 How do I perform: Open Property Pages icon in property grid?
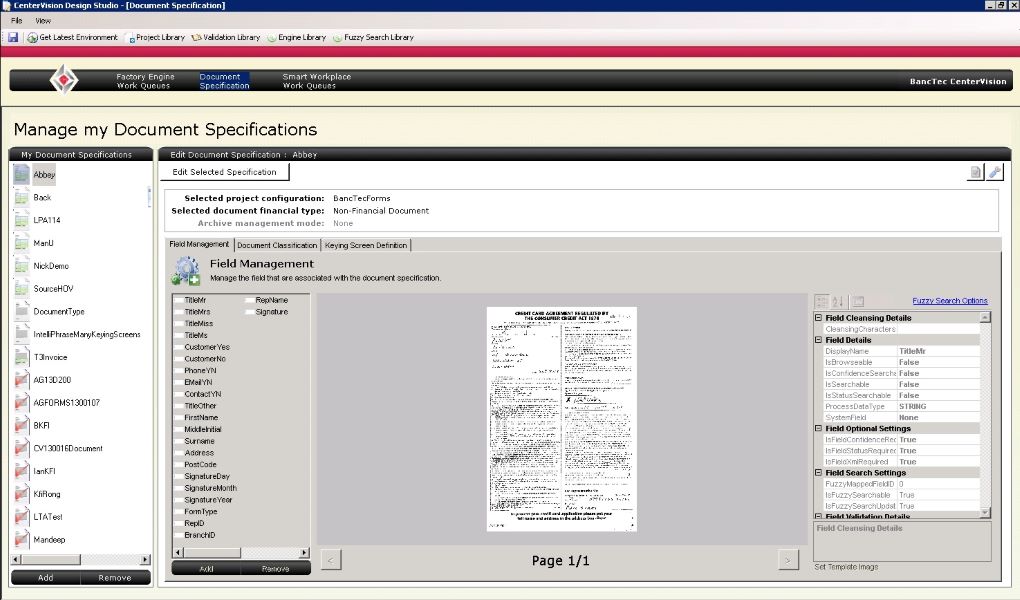click(859, 301)
